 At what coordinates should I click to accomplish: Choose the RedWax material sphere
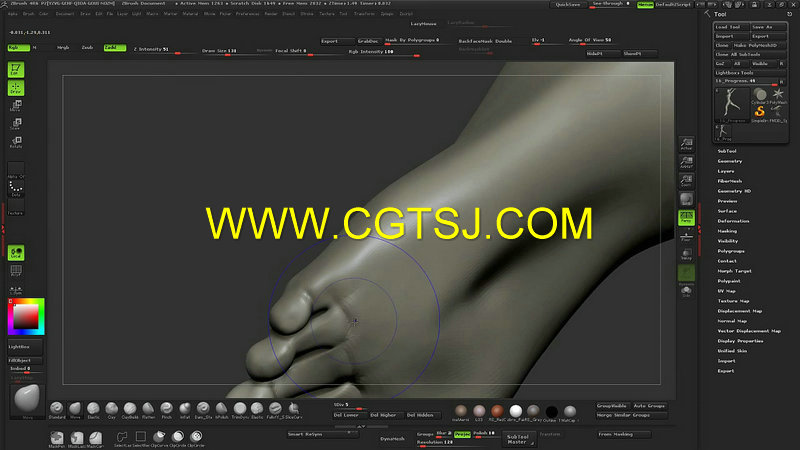497,411
